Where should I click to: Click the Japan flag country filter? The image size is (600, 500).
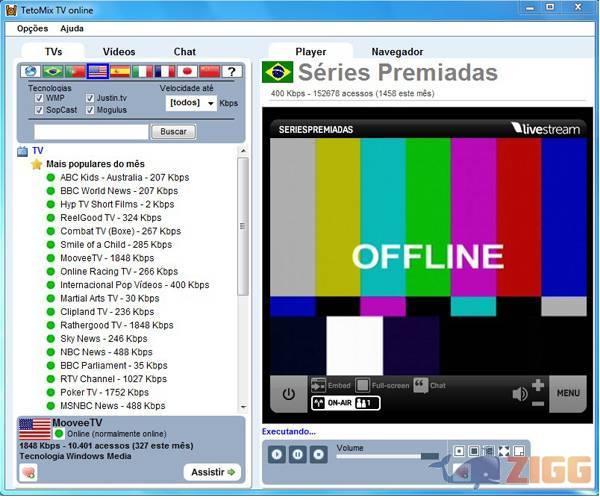186,72
